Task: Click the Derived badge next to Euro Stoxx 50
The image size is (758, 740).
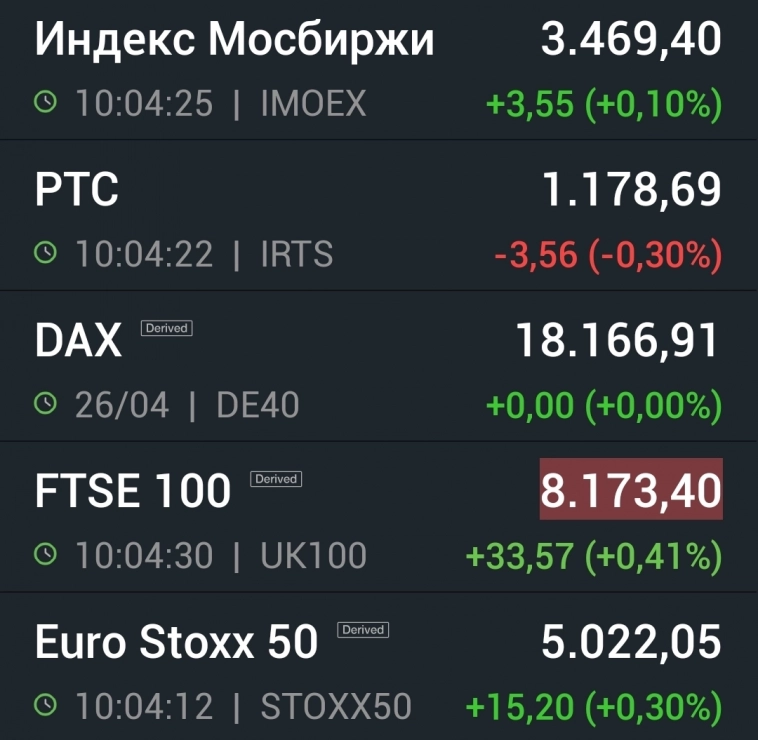Action: tap(363, 630)
